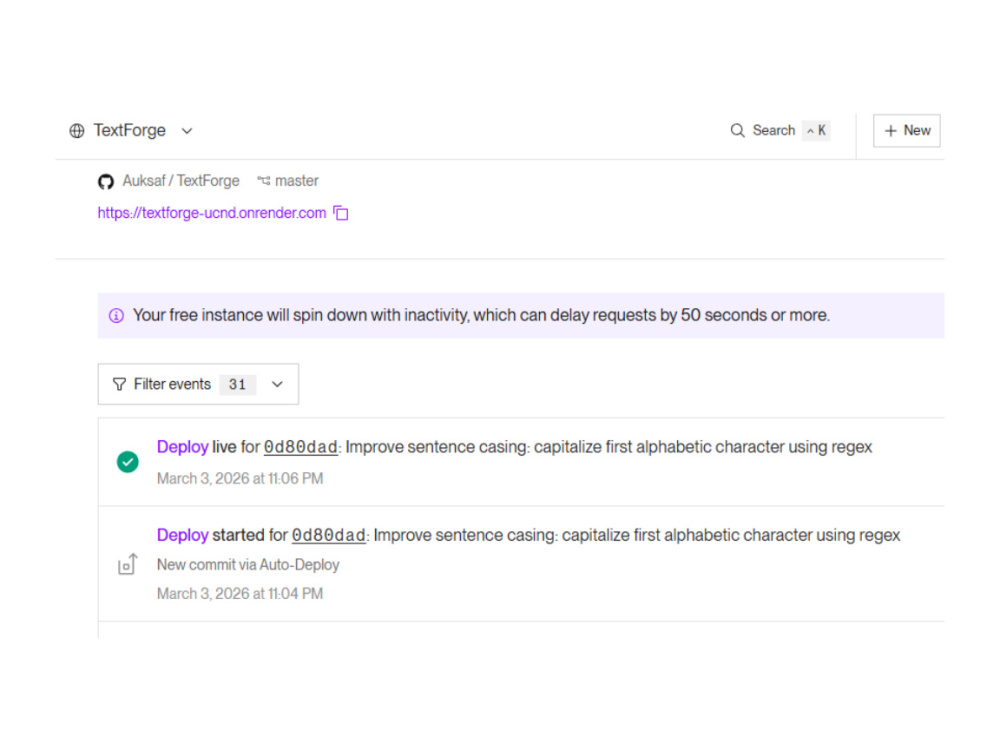Click the March 3, 2026 at 11:06 PM timestamp

[240, 478]
